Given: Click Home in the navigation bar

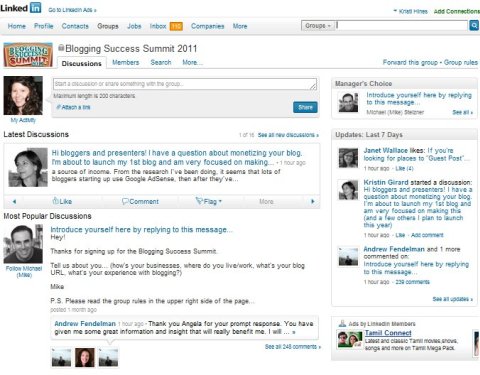Looking at the screenshot, I should pos(17,26).
